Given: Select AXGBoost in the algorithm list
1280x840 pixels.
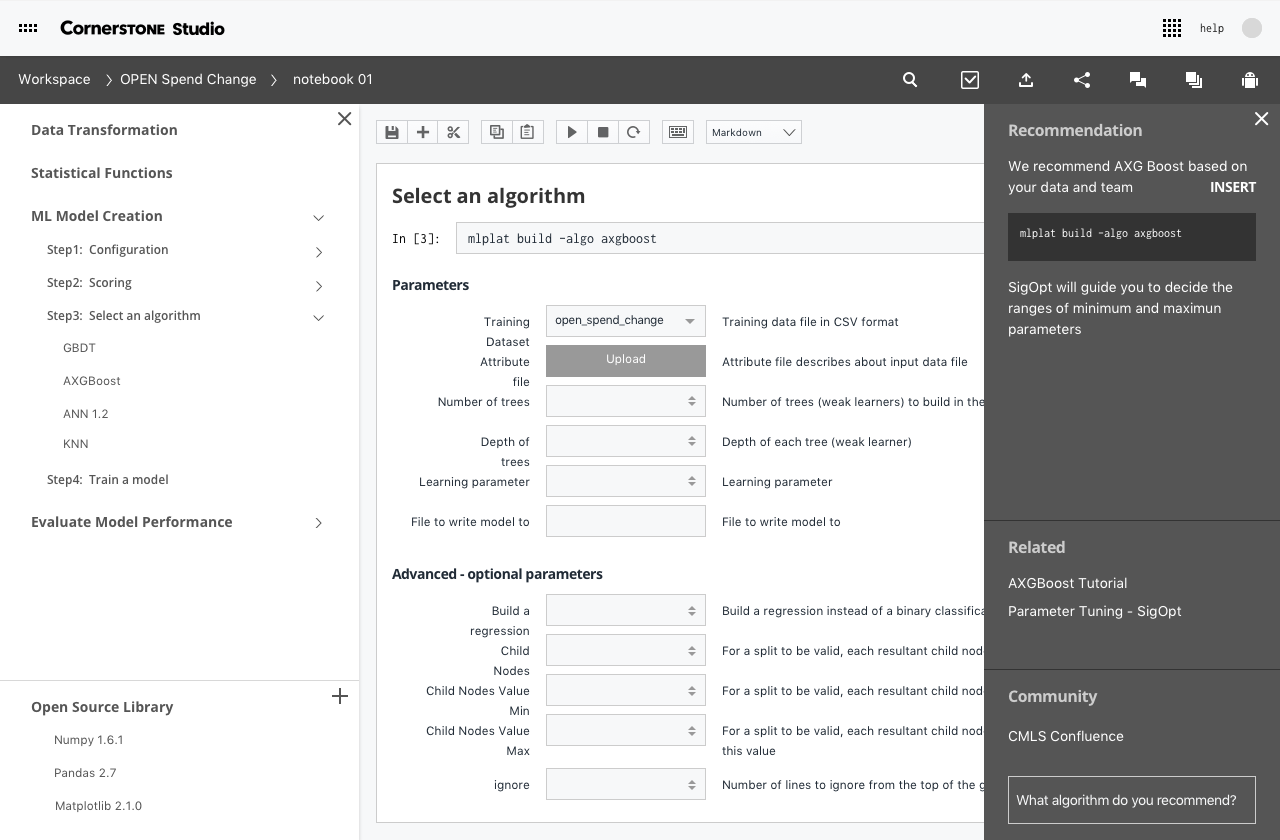Looking at the screenshot, I should point(92,381).
